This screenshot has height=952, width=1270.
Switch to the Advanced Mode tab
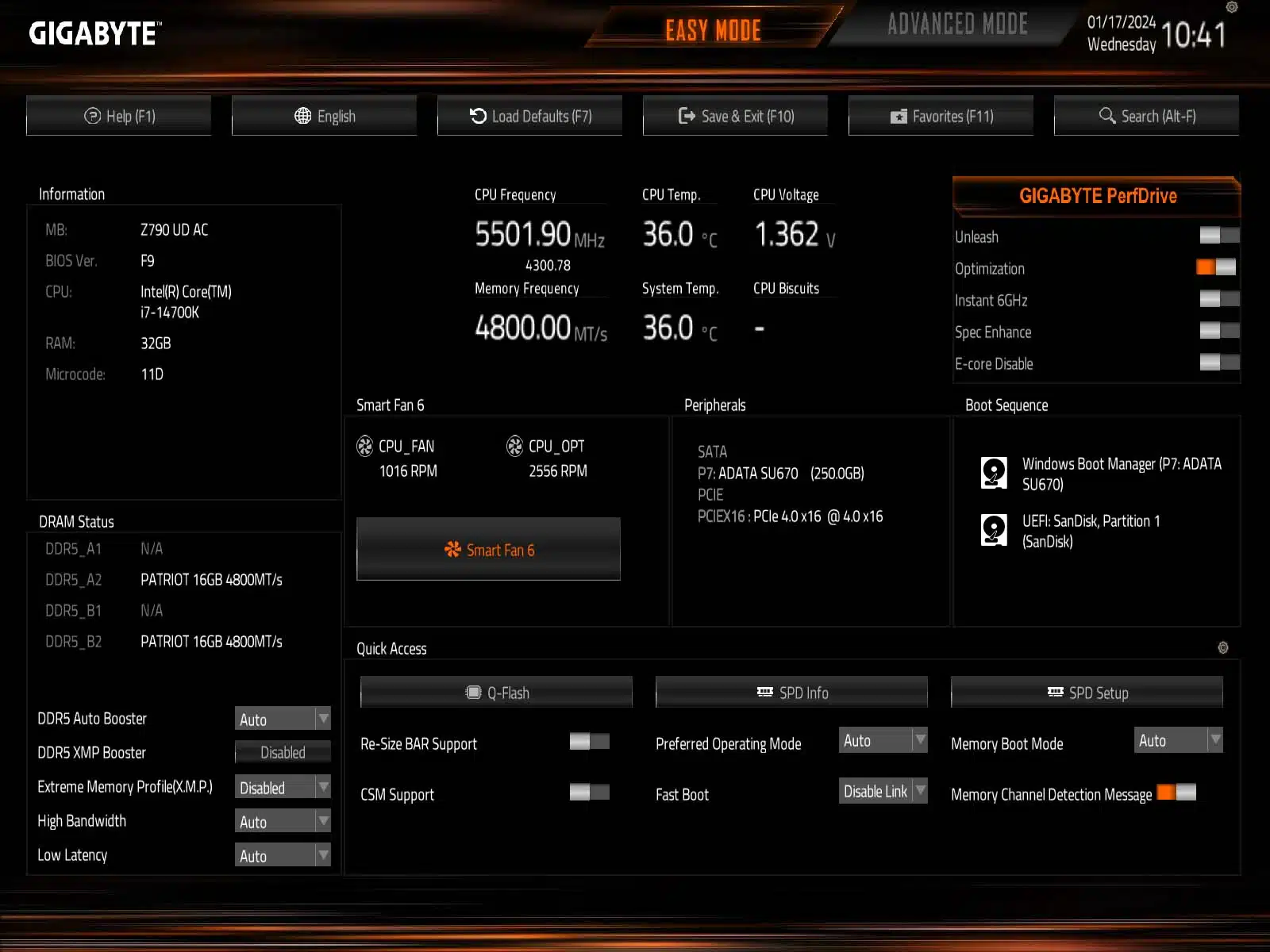(x=957, y=25)
